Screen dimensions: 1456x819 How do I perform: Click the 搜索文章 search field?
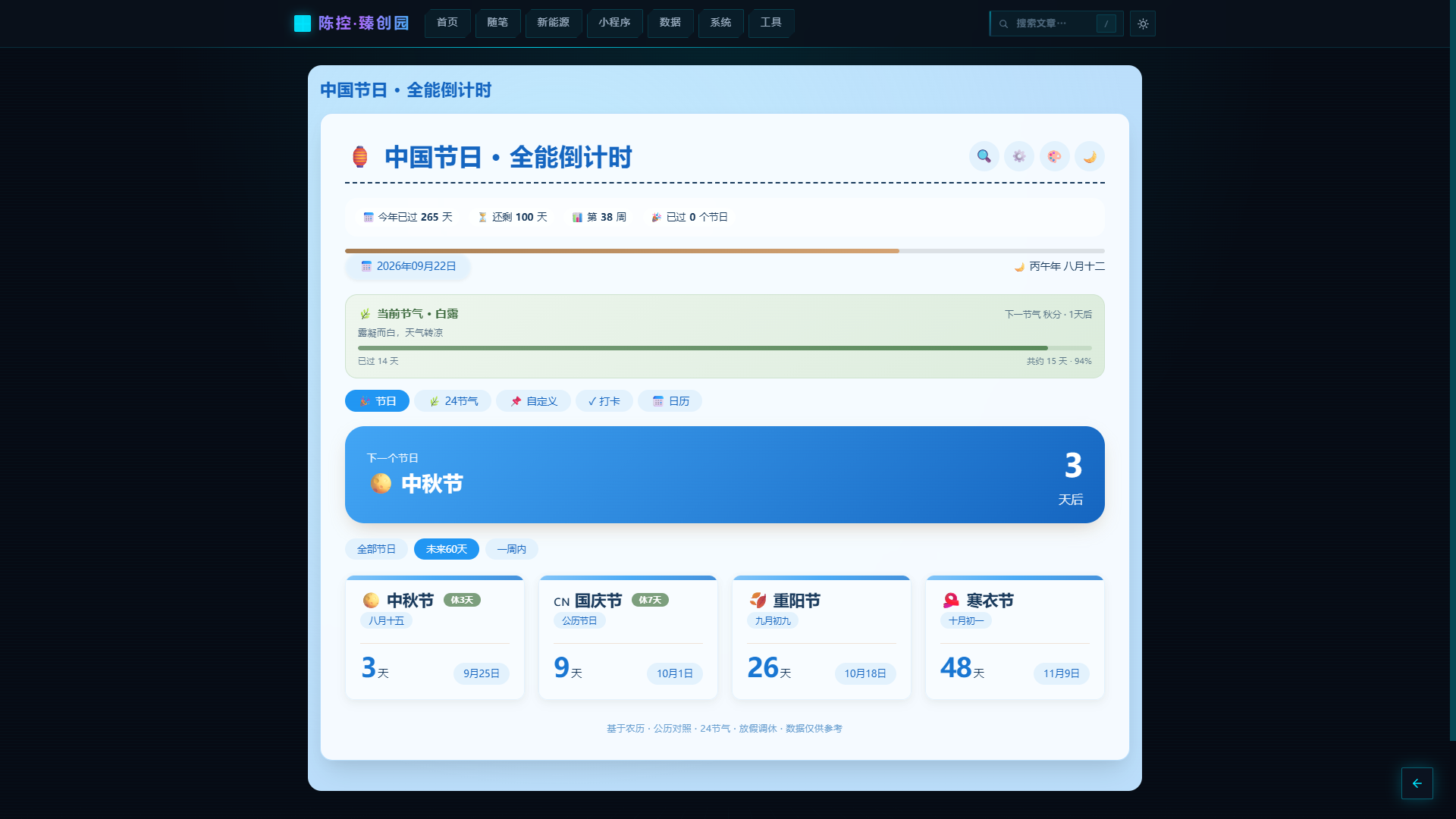click(x=1056, y=24)
